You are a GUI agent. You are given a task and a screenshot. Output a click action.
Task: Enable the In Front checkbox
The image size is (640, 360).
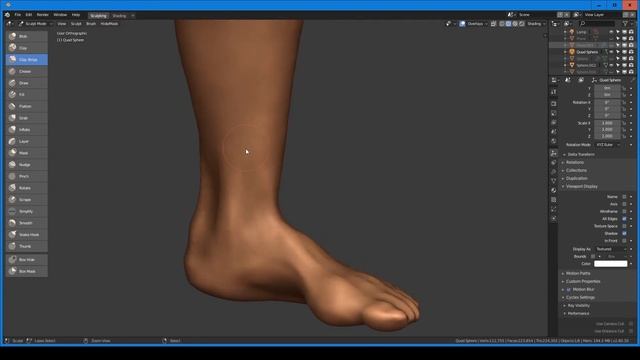pyautogui.click(x=624, y=241)
